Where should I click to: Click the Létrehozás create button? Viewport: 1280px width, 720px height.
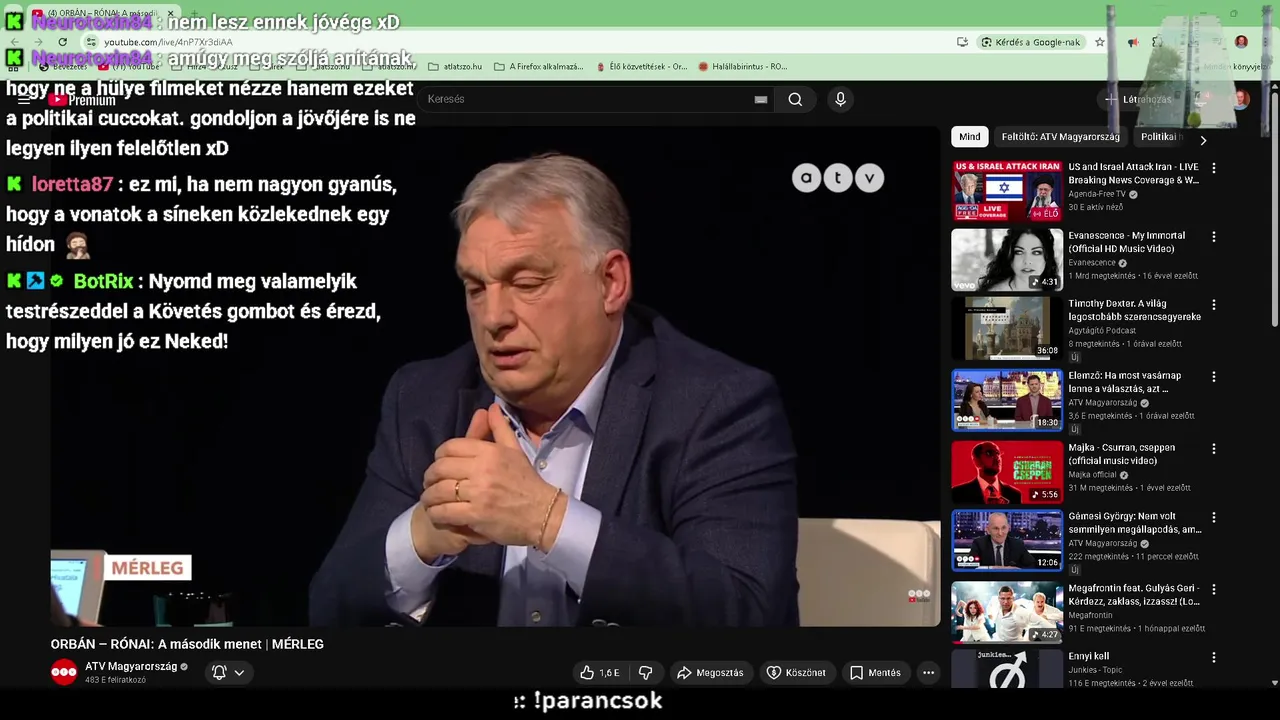coord(1138,99)
